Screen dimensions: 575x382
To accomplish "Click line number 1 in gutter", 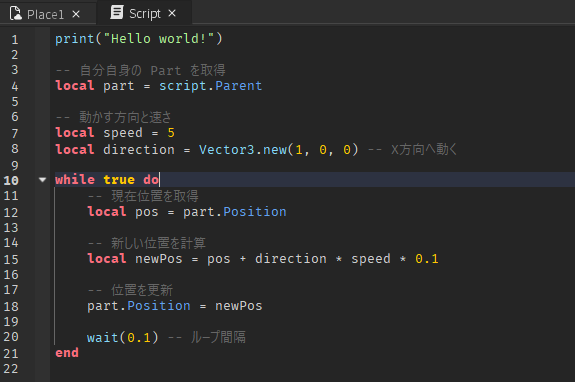I will tap(15, 40).
